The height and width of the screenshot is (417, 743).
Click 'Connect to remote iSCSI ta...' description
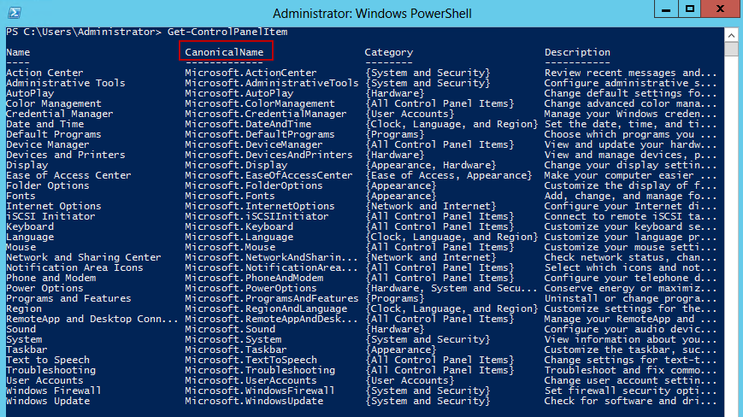click(631, 217)
